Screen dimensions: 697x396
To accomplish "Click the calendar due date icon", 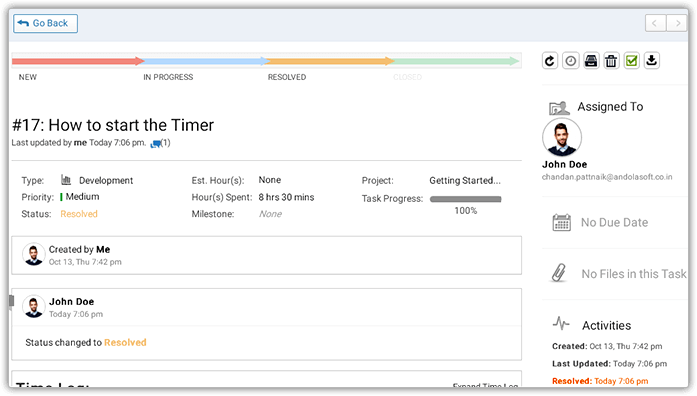I will pyautogui.click(x=561, y=222).
